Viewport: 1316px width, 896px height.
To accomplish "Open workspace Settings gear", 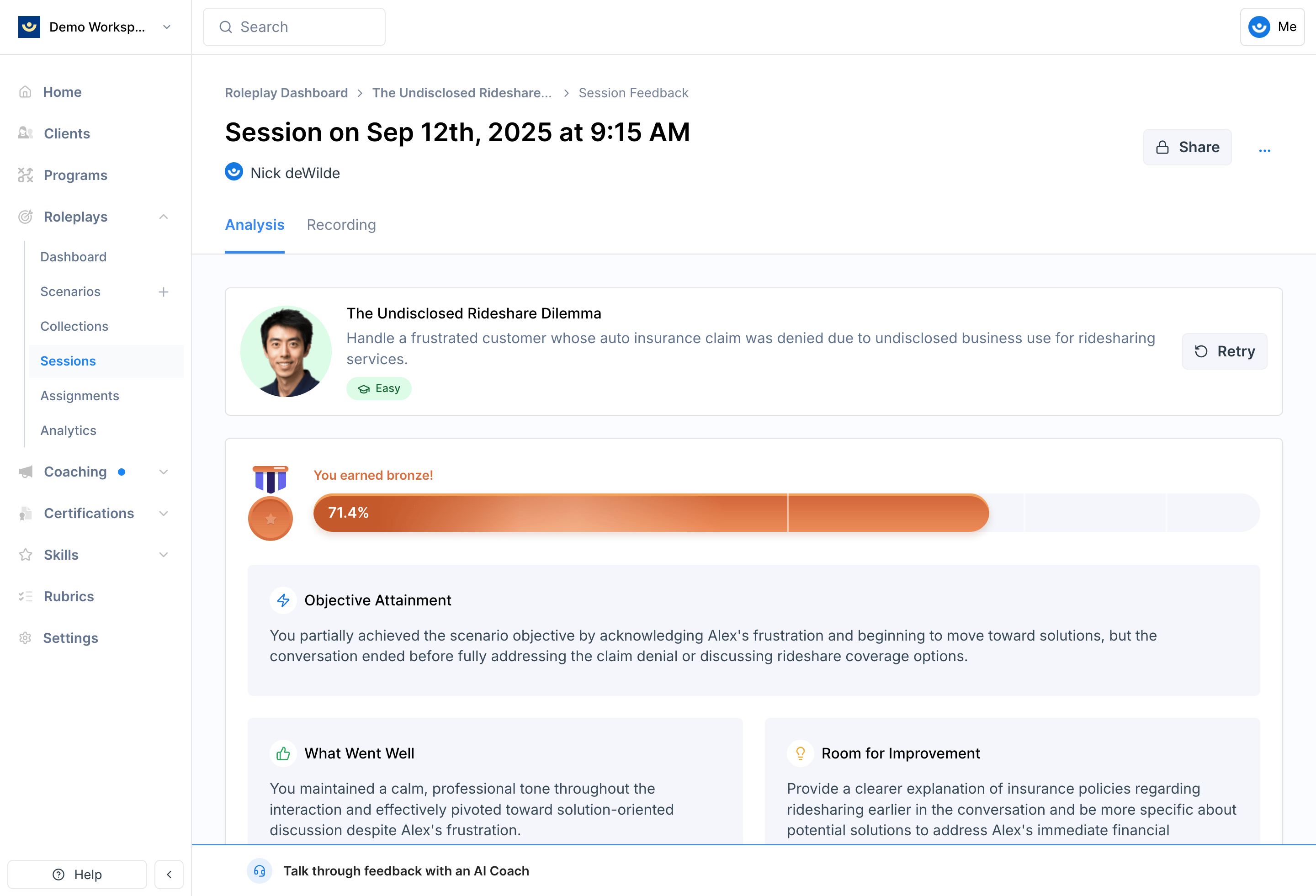I will pyautogui.click(x=25, y=638).
